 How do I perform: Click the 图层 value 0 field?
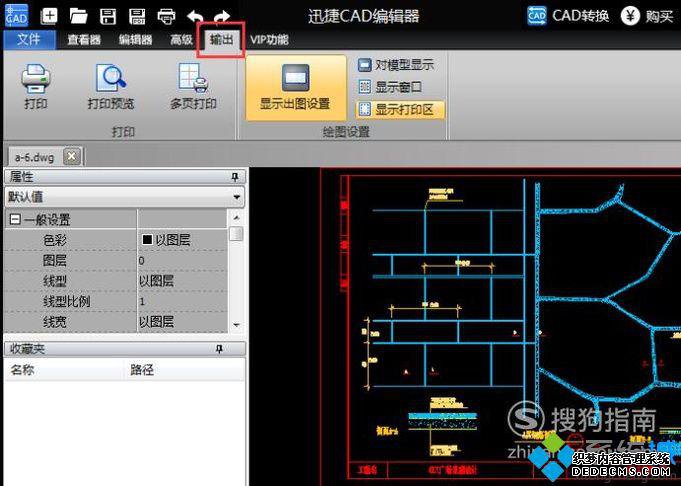pos(182,260)
